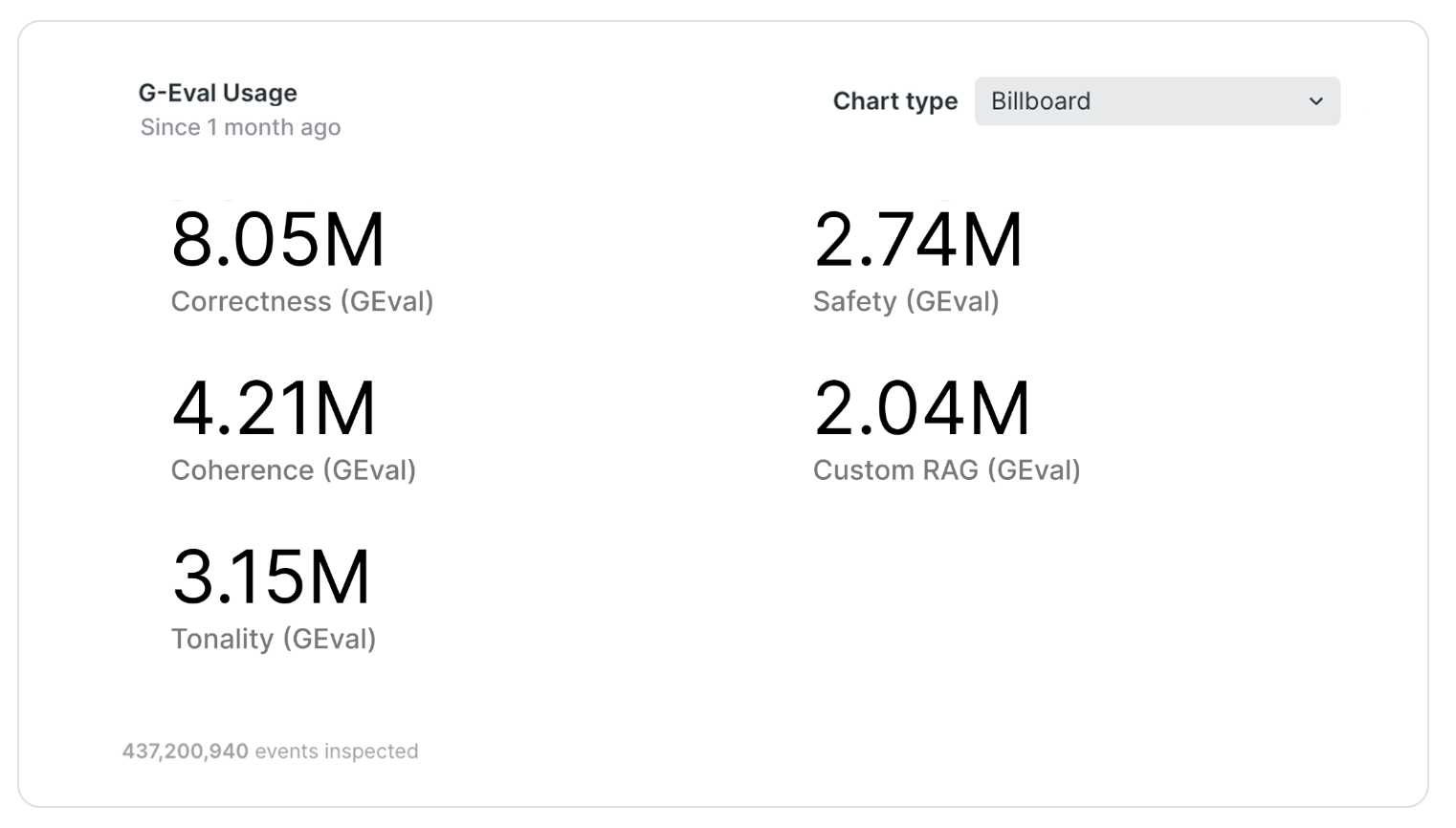Click the G-Eval Usage title
Screen dimensions: 1456x828
pyautogui.click(x=218, y=93)
